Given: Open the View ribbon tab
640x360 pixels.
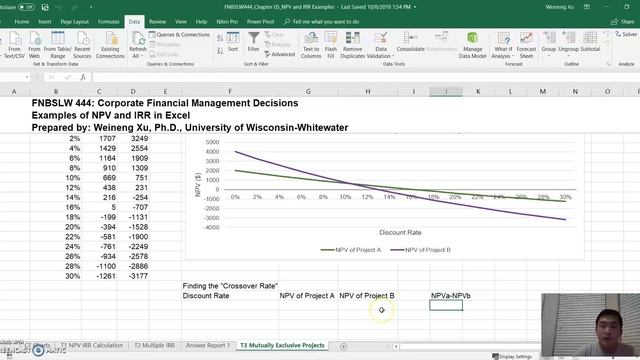Looking at the screenshot, I should click(x=180, y=22).
